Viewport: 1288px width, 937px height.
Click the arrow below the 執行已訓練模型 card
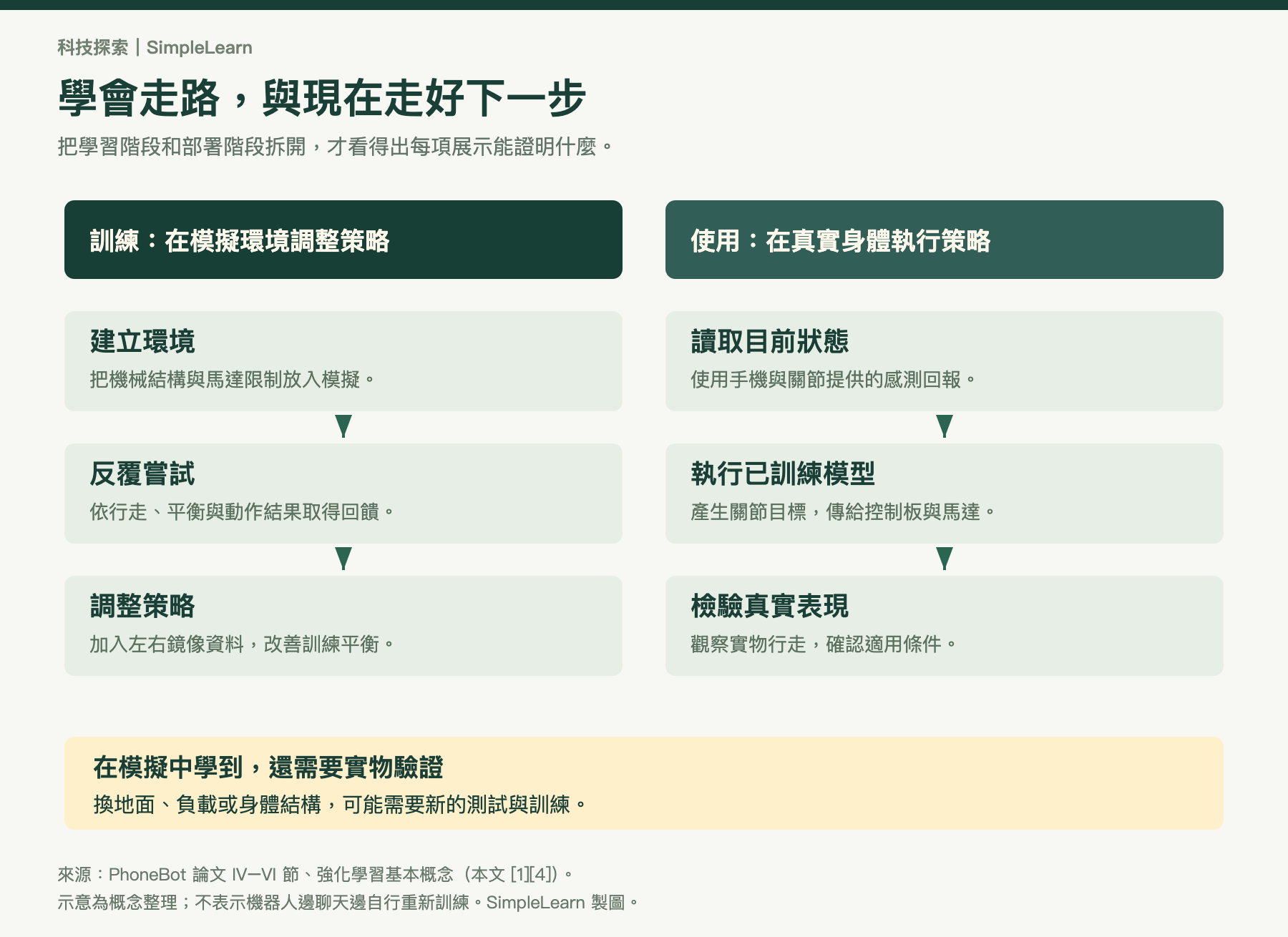[945, 559]
